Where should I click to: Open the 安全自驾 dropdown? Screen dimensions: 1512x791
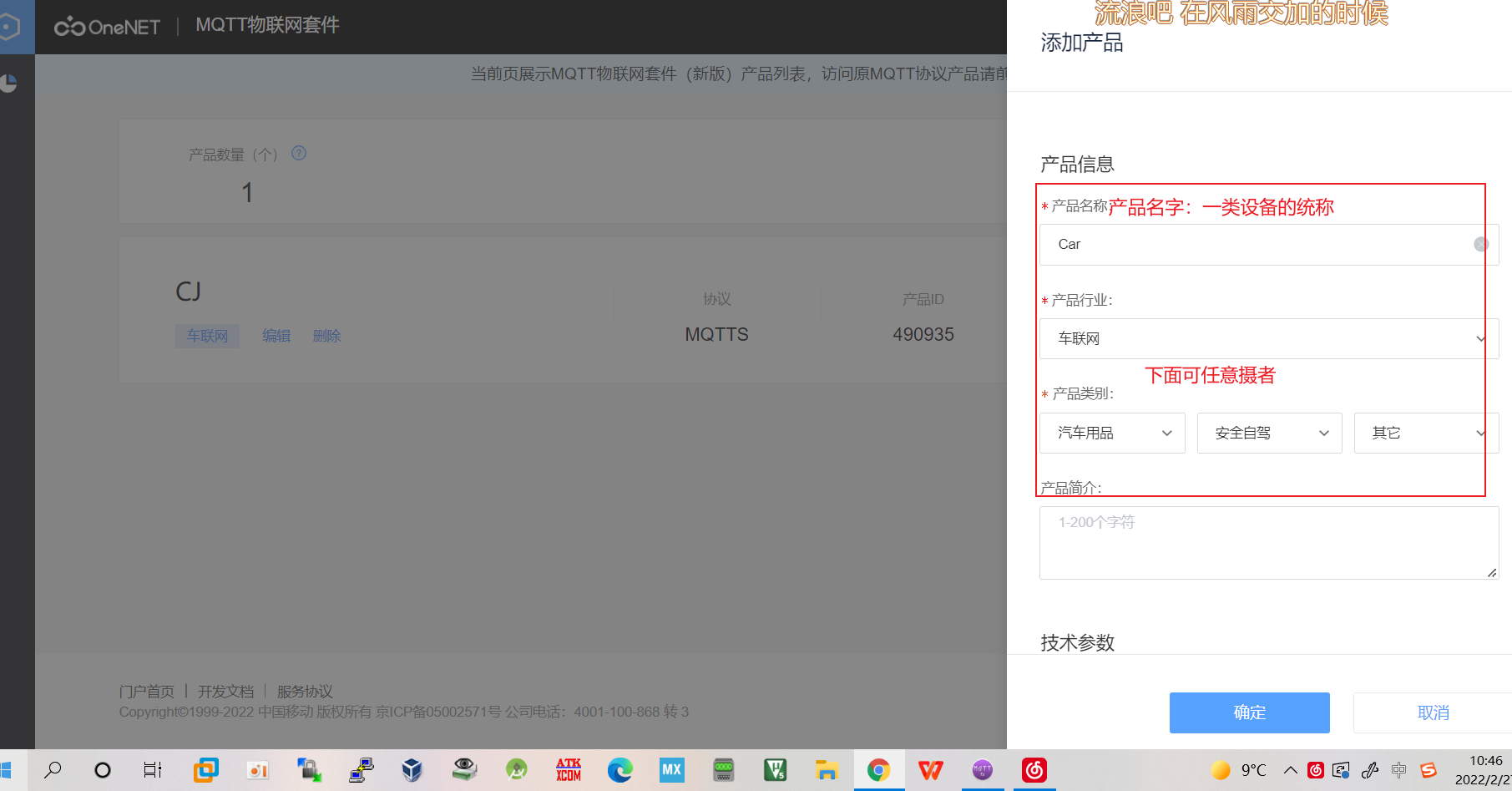click(x=1269, y=433)
